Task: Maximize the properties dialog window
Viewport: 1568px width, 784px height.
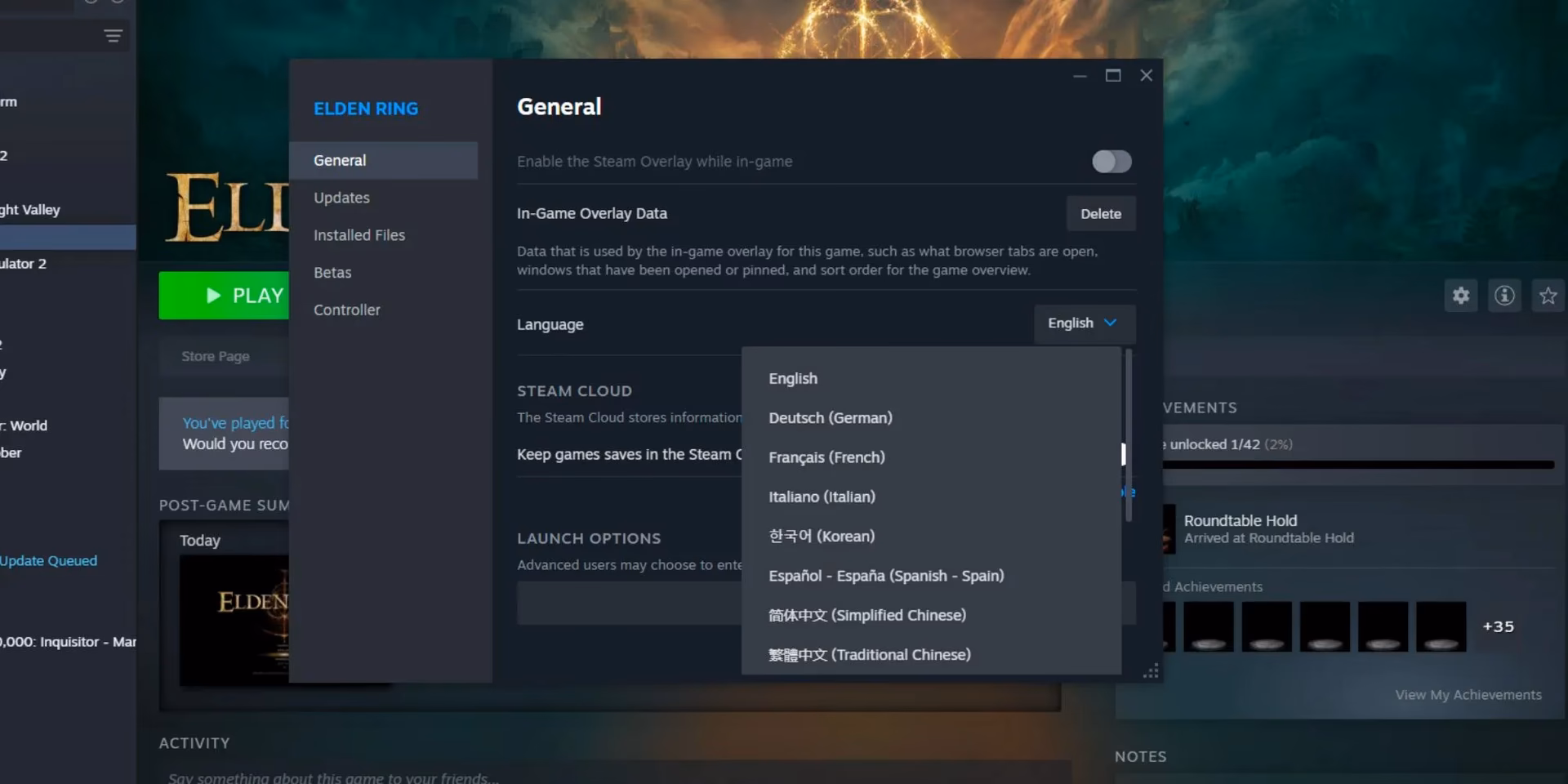Action: coord(1112,76)
